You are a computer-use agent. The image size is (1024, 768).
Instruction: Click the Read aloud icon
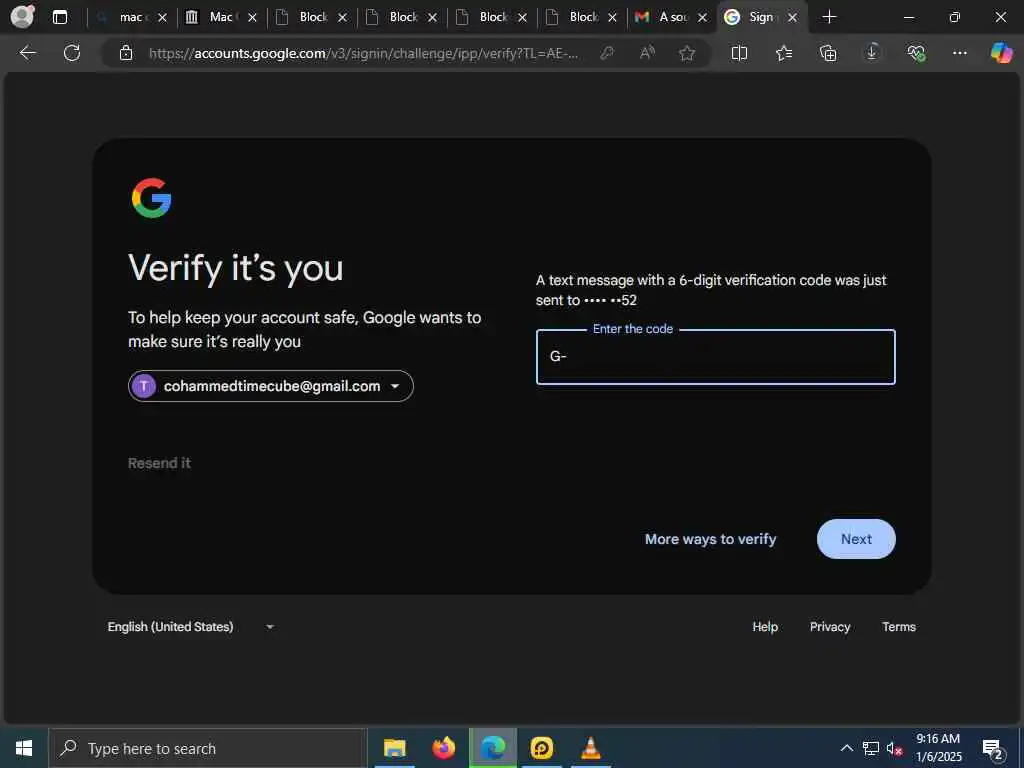pyautogui.click(x=647, y=53)
